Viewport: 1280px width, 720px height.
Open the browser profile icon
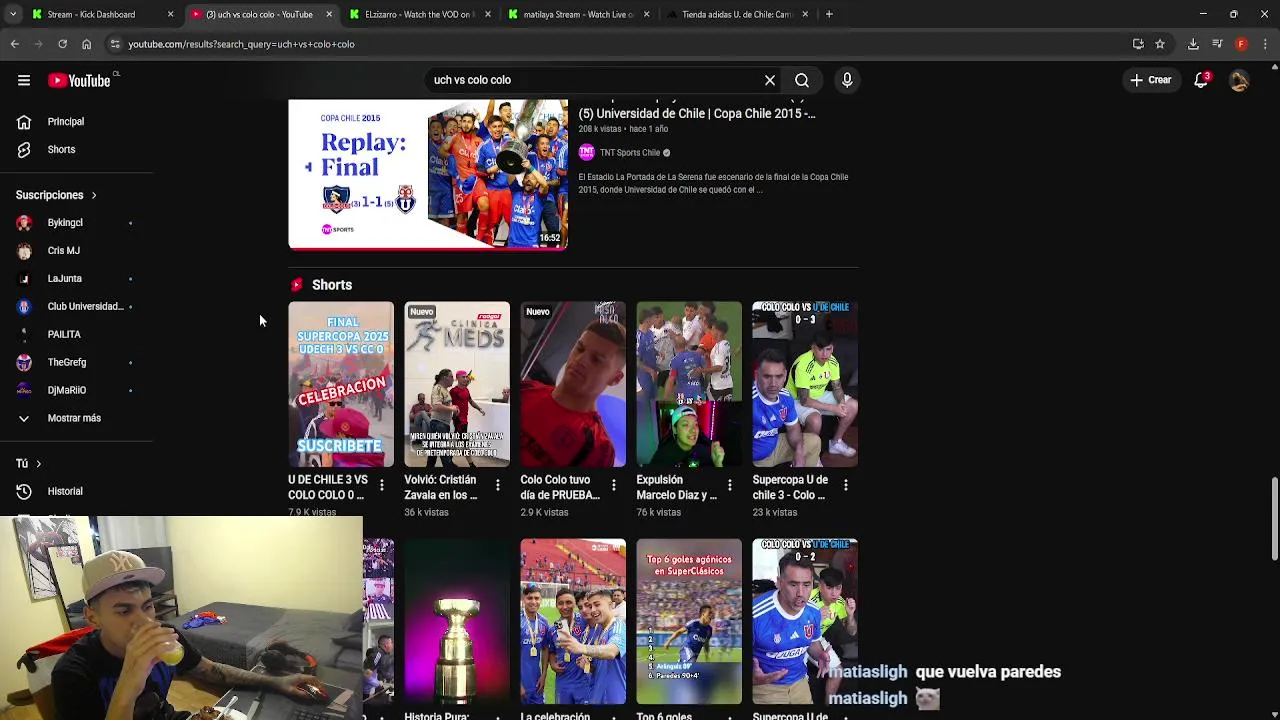coord(1241,44)
